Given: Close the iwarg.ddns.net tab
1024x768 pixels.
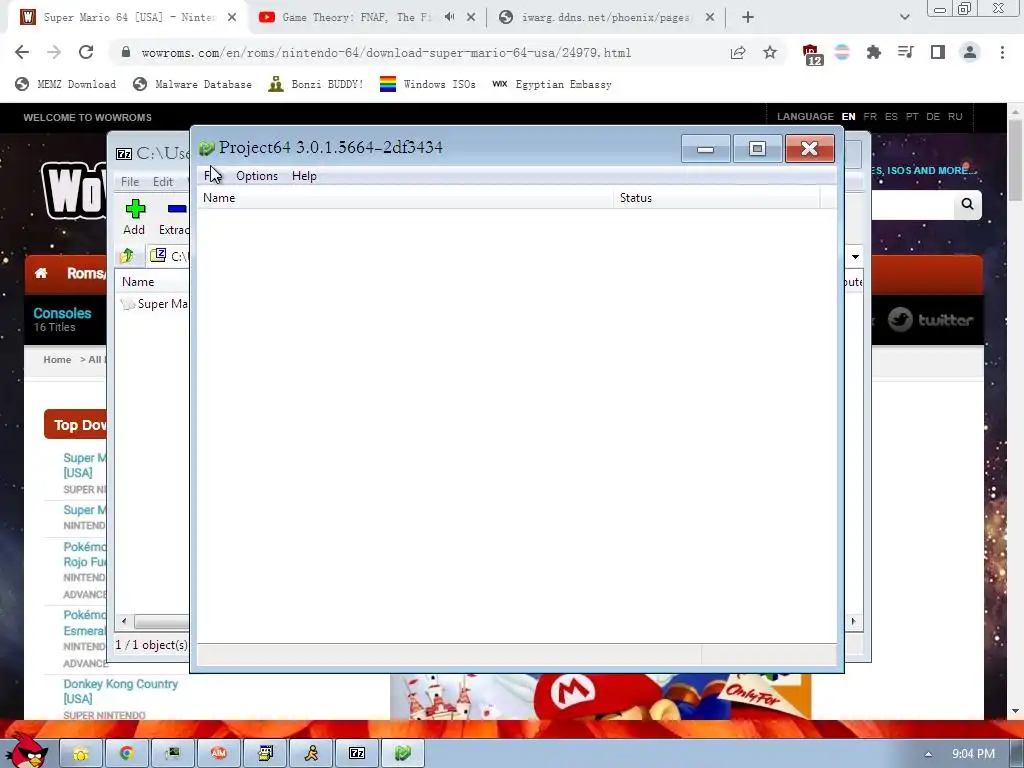Looking at the screenshot, I should [x=710, y=18].
